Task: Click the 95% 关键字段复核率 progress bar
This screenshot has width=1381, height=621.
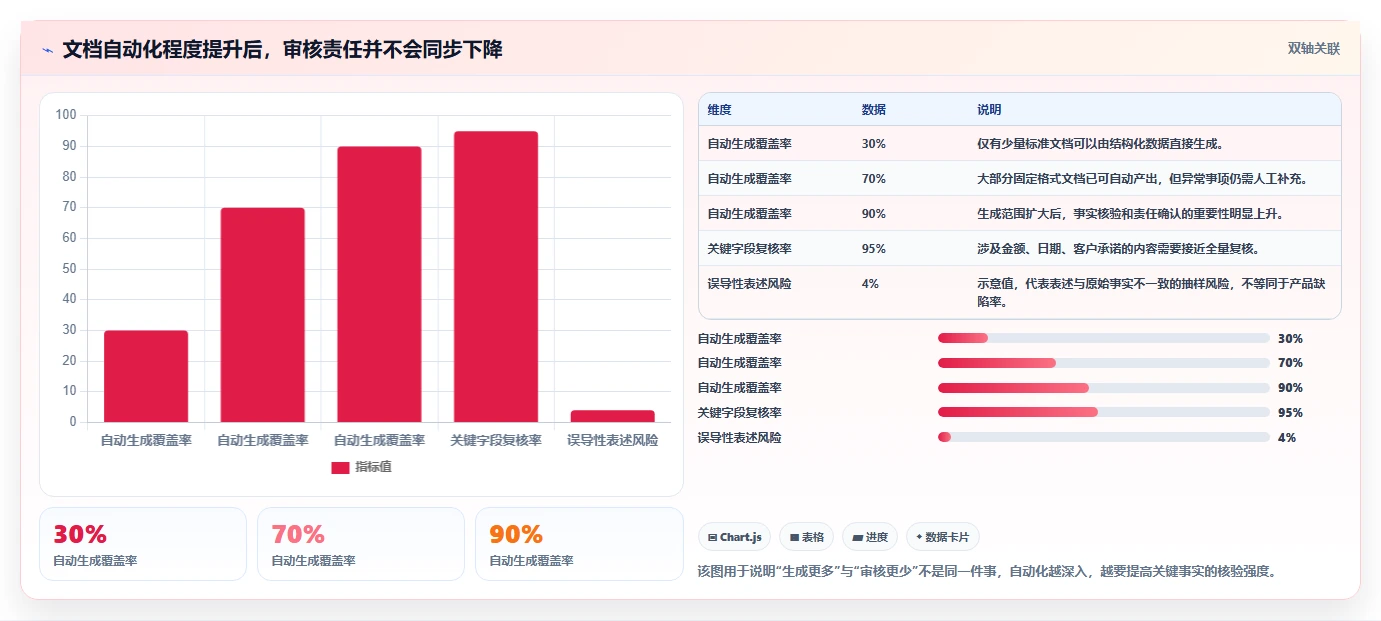Action: pos(1104,412)
